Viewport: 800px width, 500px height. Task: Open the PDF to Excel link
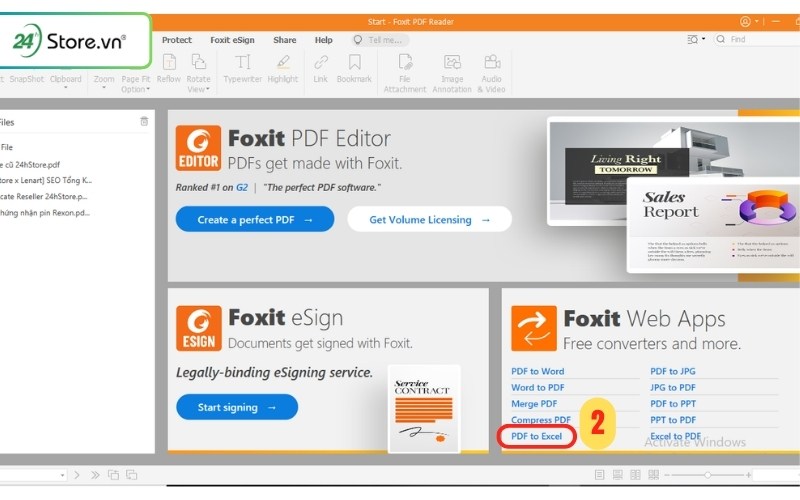point(536,436)
